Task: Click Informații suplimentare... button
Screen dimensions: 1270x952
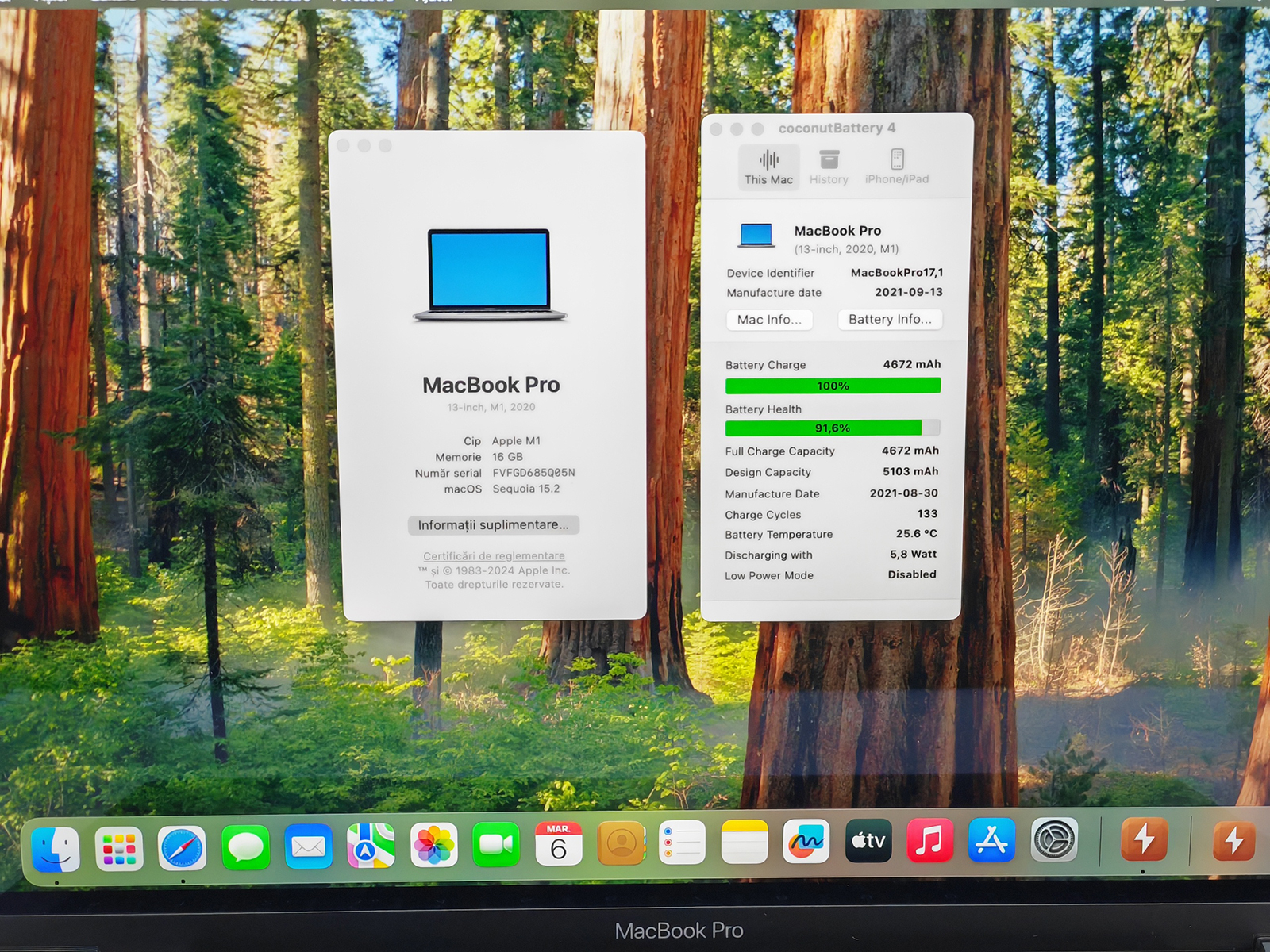Action: 494,525
